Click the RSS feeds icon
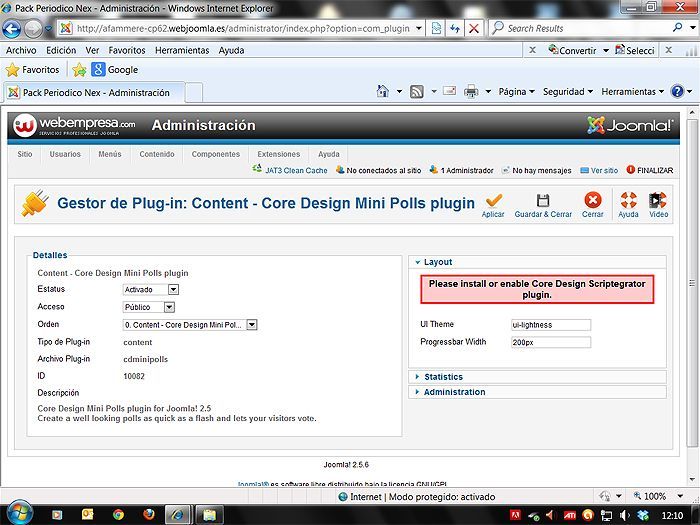The image size is (700, 525). click(417, 92)
